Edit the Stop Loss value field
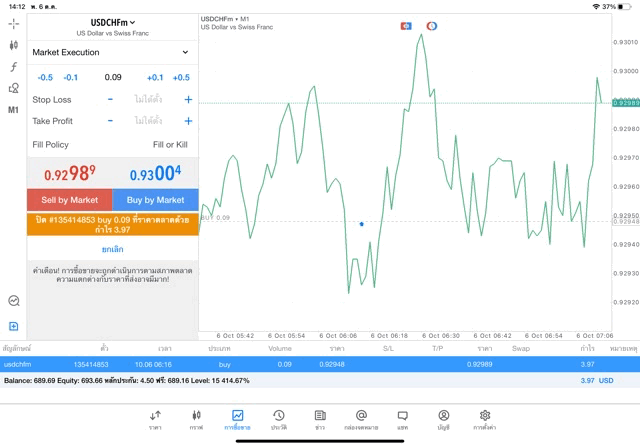This screenshot has height=447, width=640. tap(148, 99)
